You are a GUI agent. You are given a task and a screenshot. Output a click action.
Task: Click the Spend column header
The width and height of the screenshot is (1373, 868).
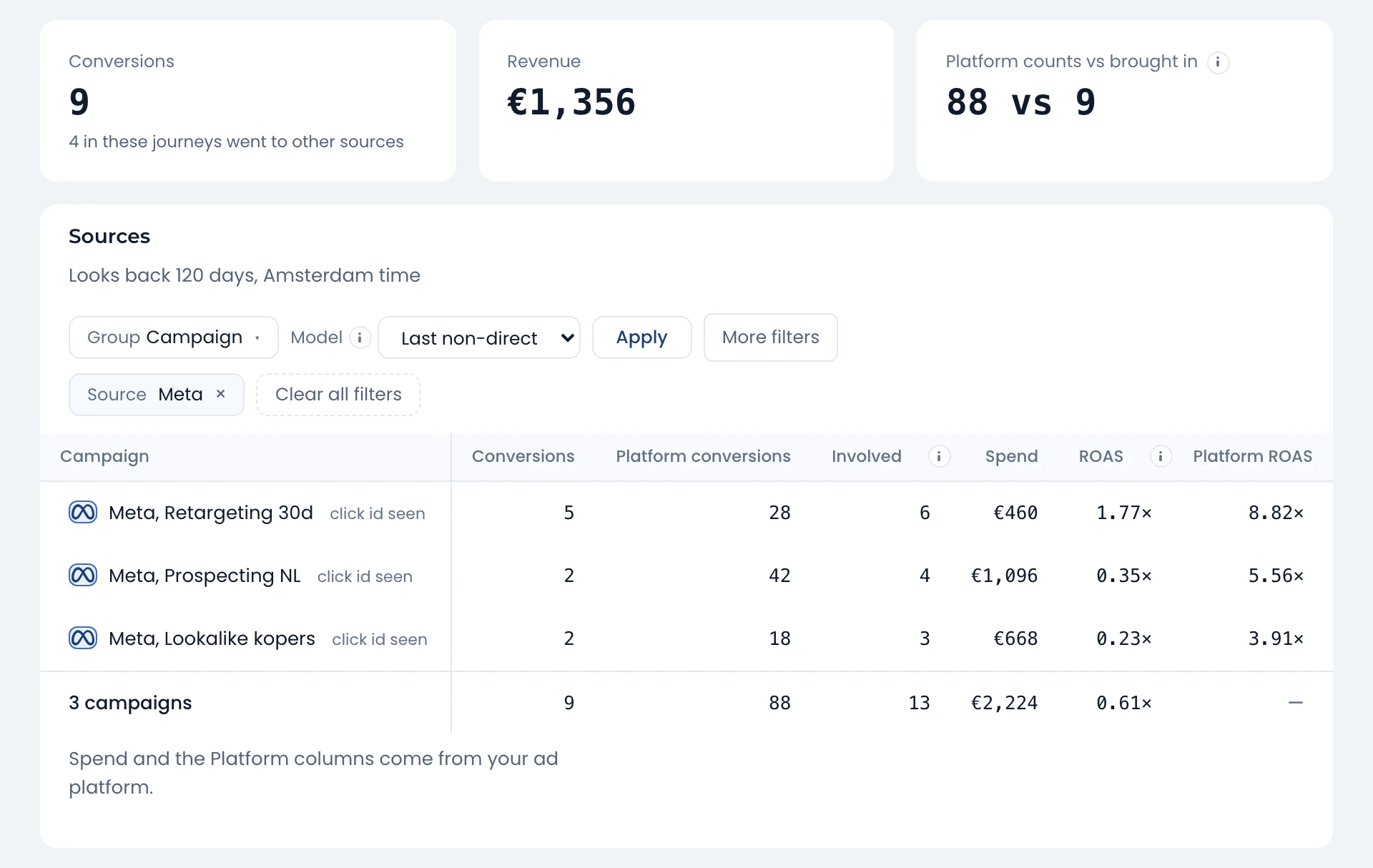1011,456
